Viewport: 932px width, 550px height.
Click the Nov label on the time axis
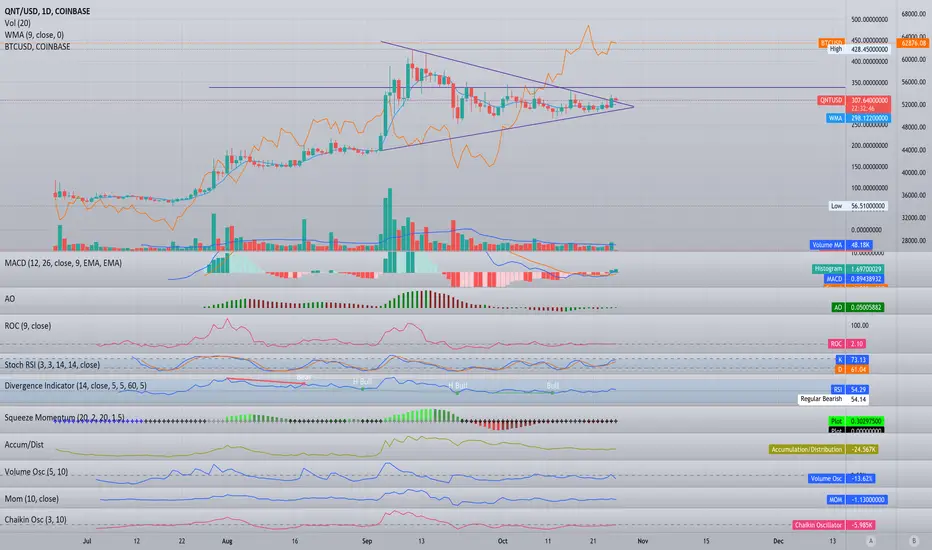click(x=643, y=541)
